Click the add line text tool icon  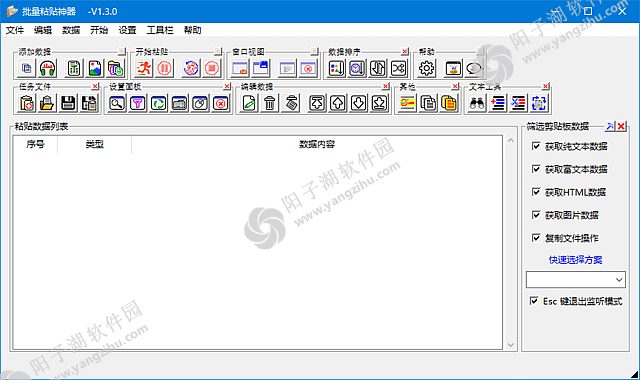(x=498, y=103)
